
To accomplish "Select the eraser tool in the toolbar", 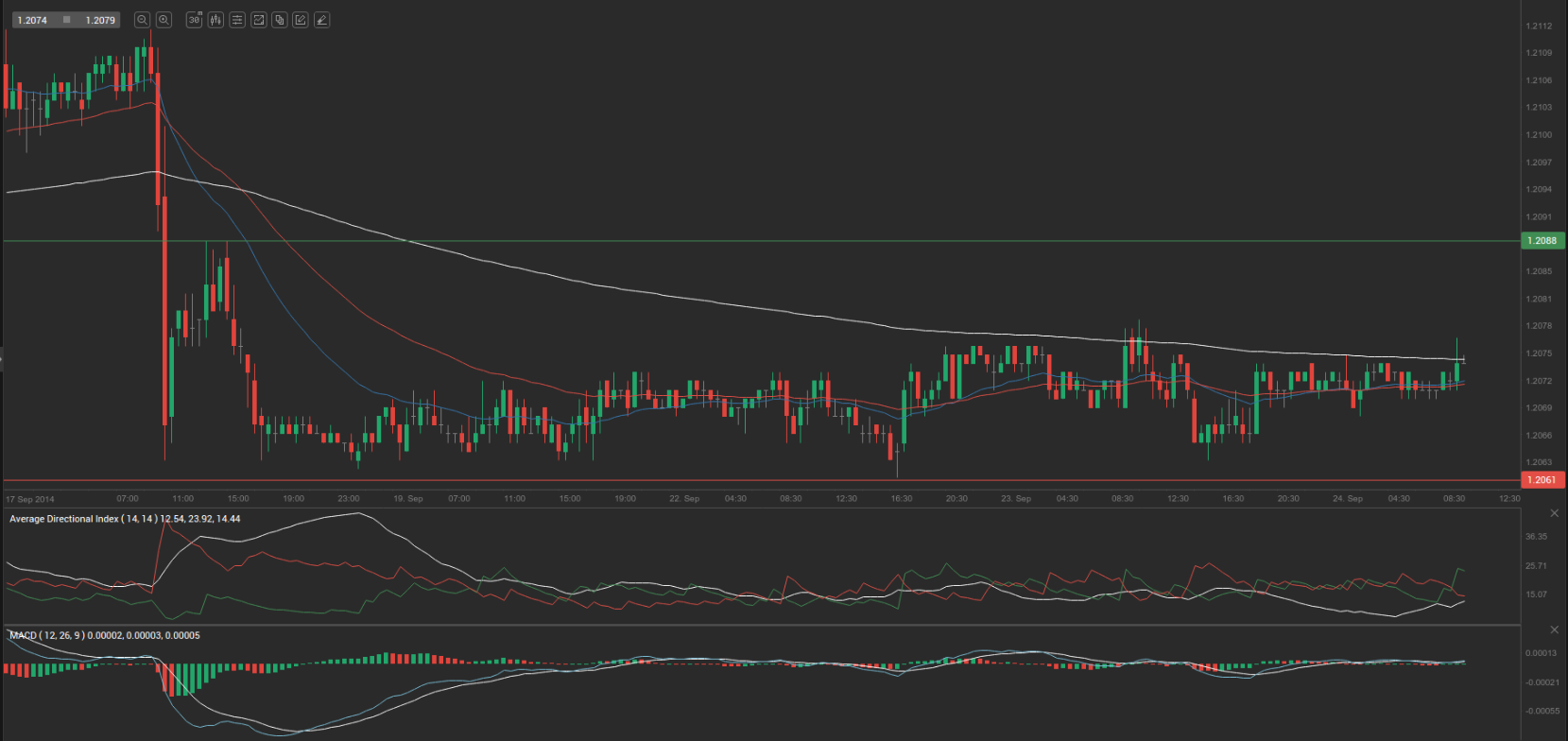I will (322, 20).
